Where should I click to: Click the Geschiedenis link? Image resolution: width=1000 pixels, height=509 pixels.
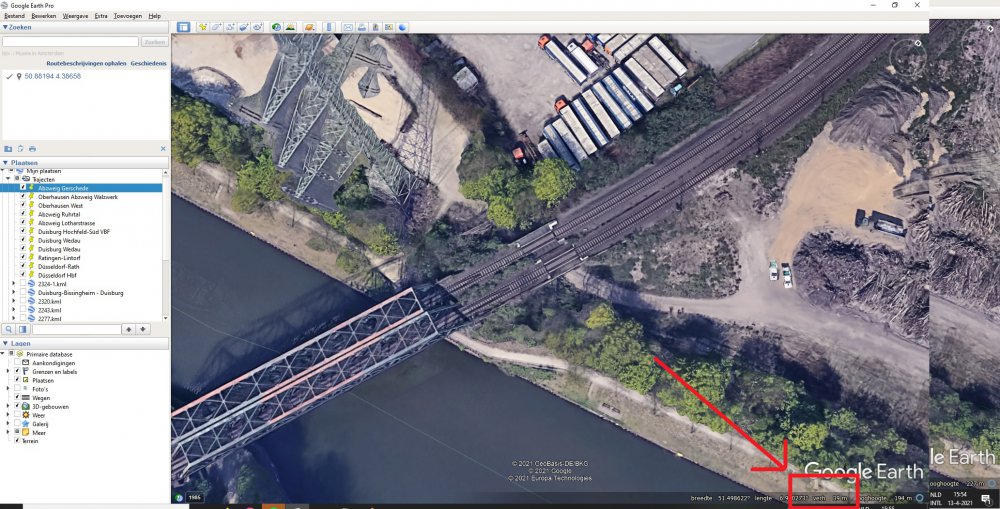tap(147, 63)
